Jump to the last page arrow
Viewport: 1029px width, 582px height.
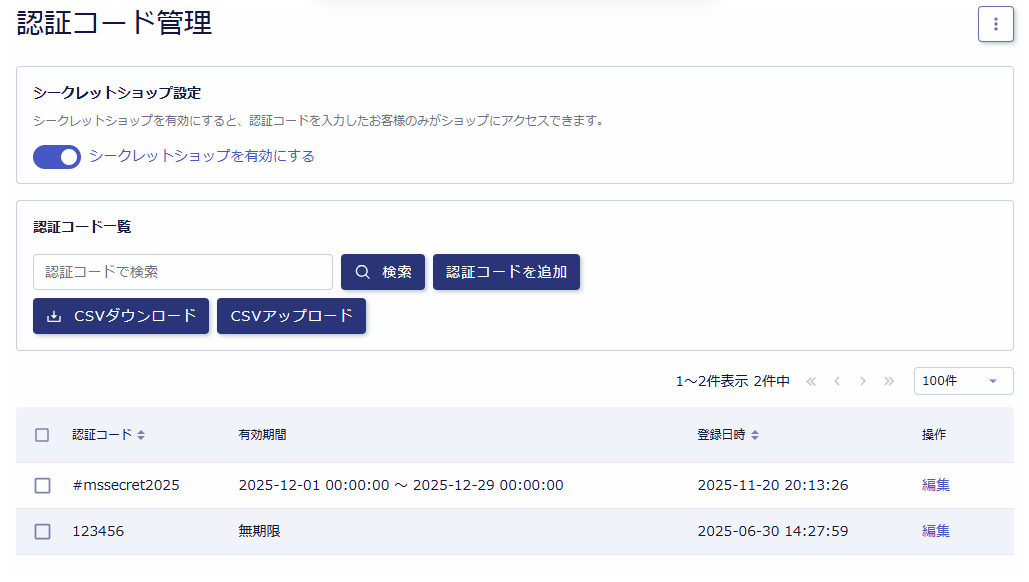click(x=889, y=381)
